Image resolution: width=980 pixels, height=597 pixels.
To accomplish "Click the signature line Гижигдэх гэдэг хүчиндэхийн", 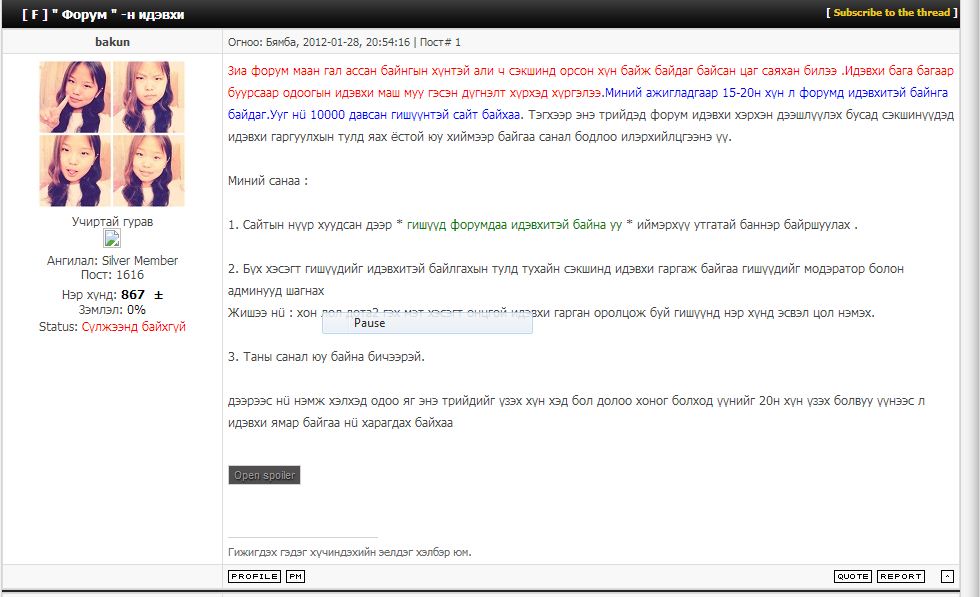I will (x=350, y=553).
